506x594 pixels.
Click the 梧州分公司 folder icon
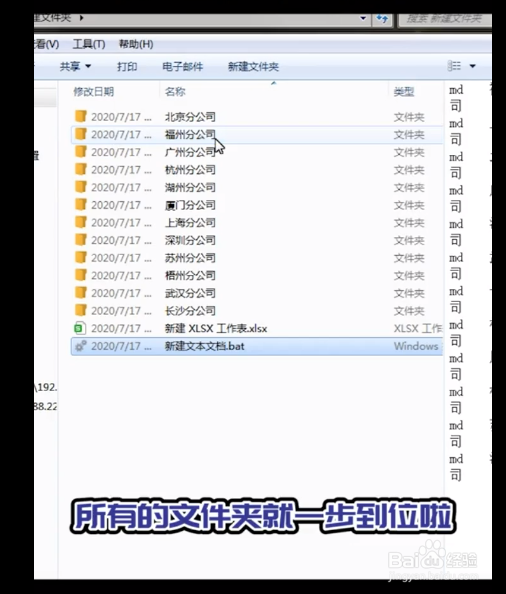(80, 275)
